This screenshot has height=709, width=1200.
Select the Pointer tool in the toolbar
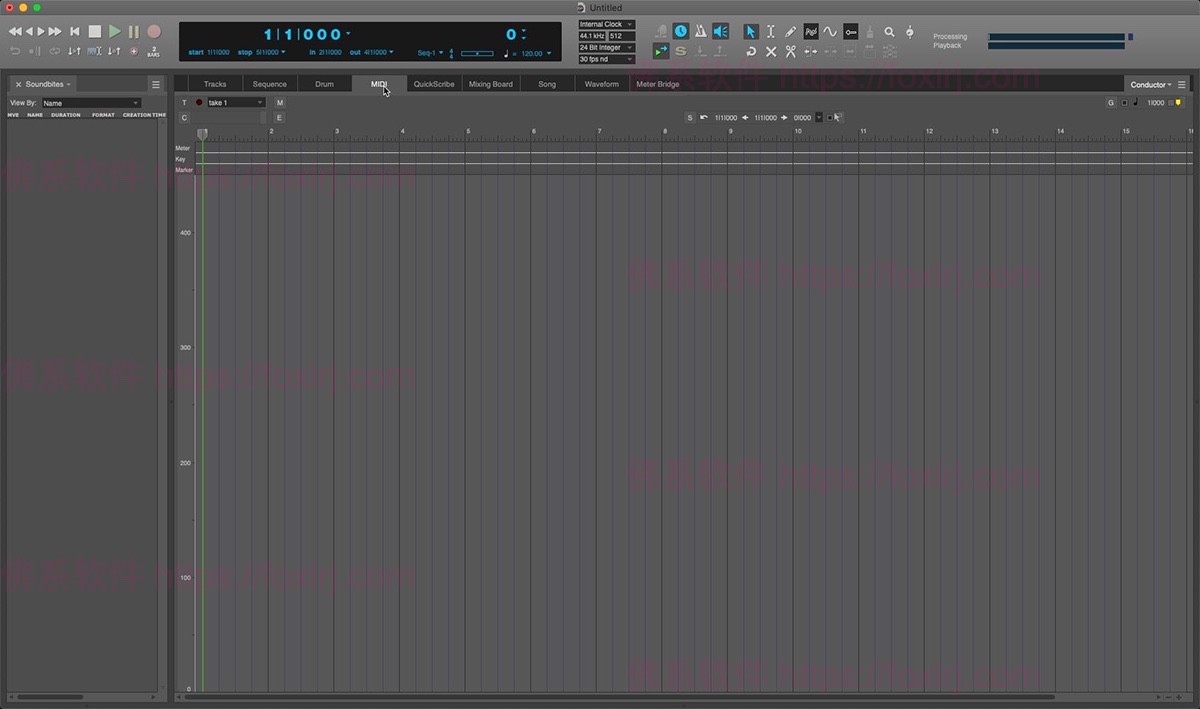pyautogui.click(x=751, y=32)
